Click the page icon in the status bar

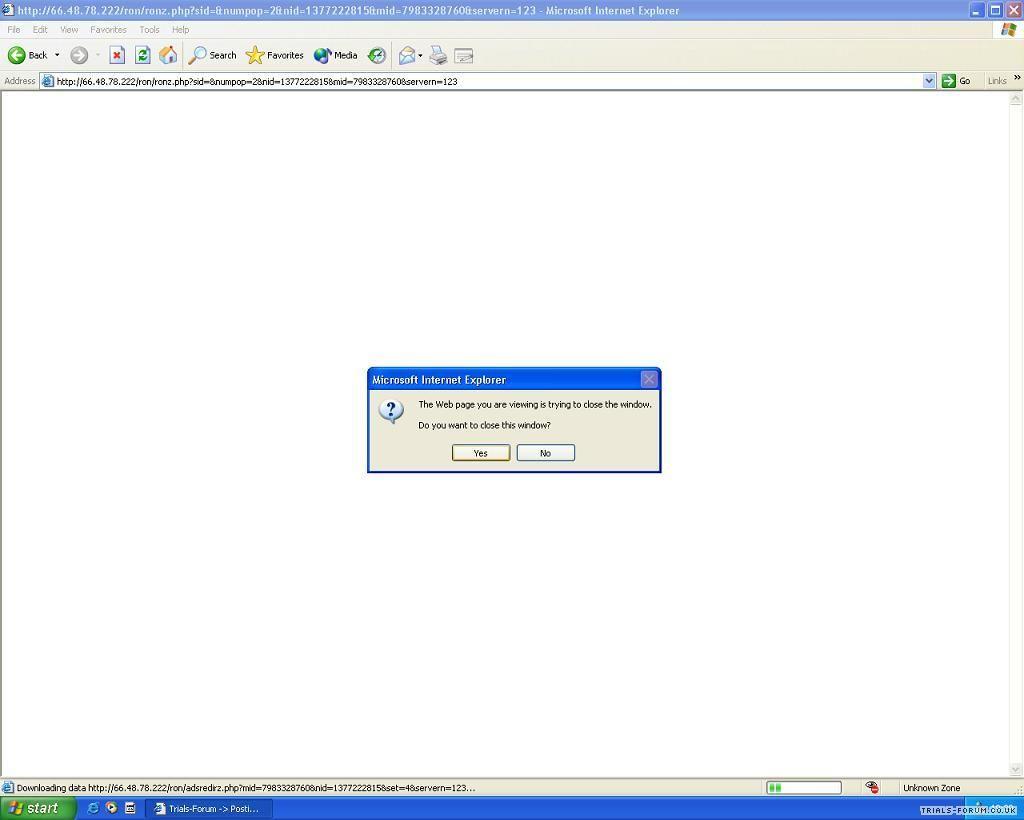pos(8,788)
